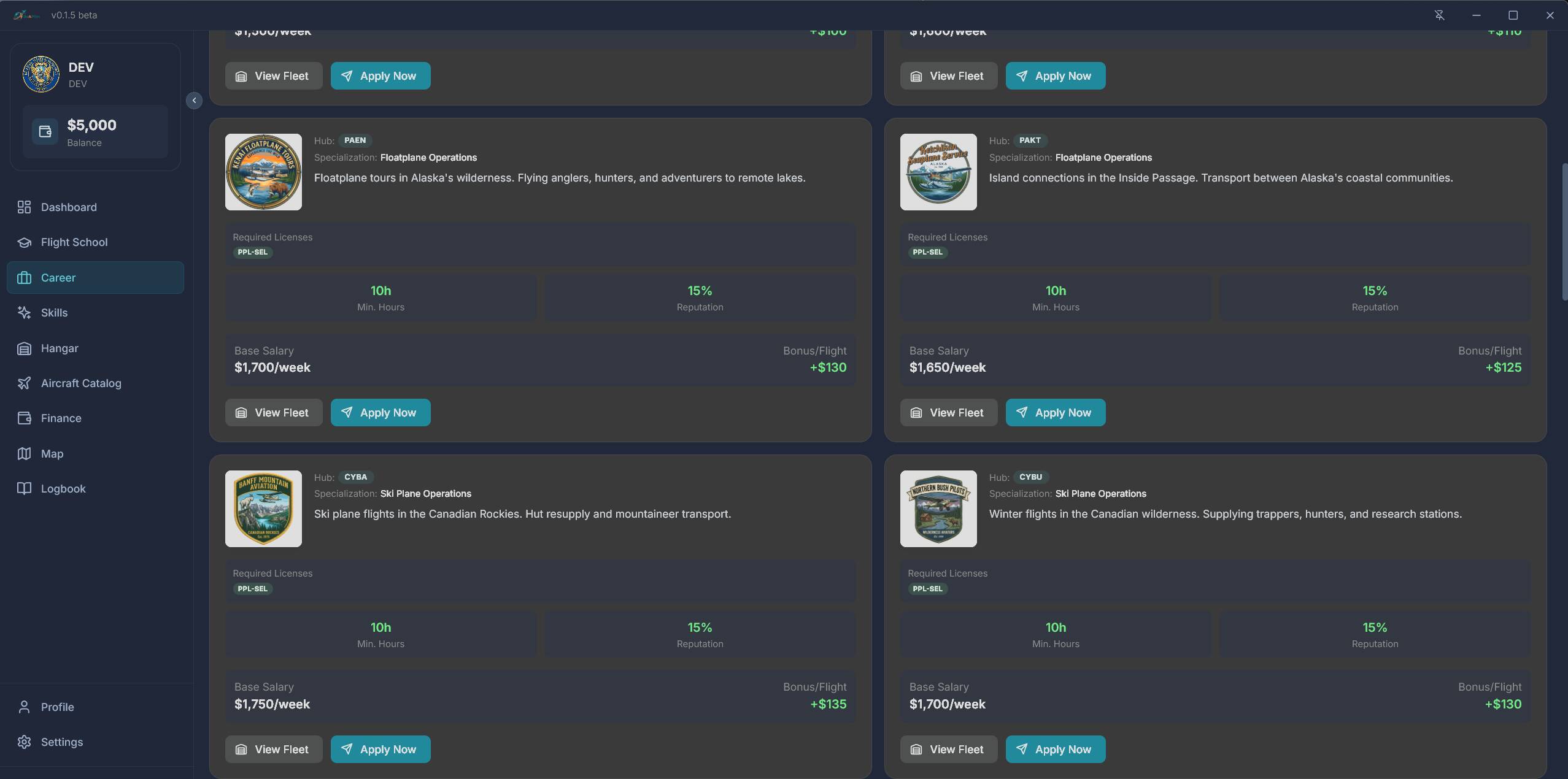Click the Hangar building icon
This screenshot has height=779, width=1568.
tap(24, 348)
